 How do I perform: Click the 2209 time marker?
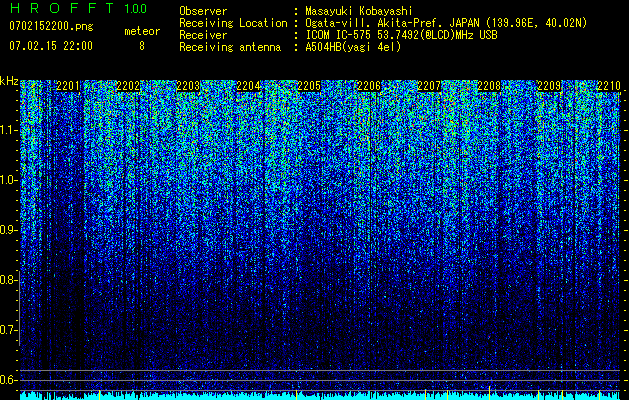tap(549, 86)
